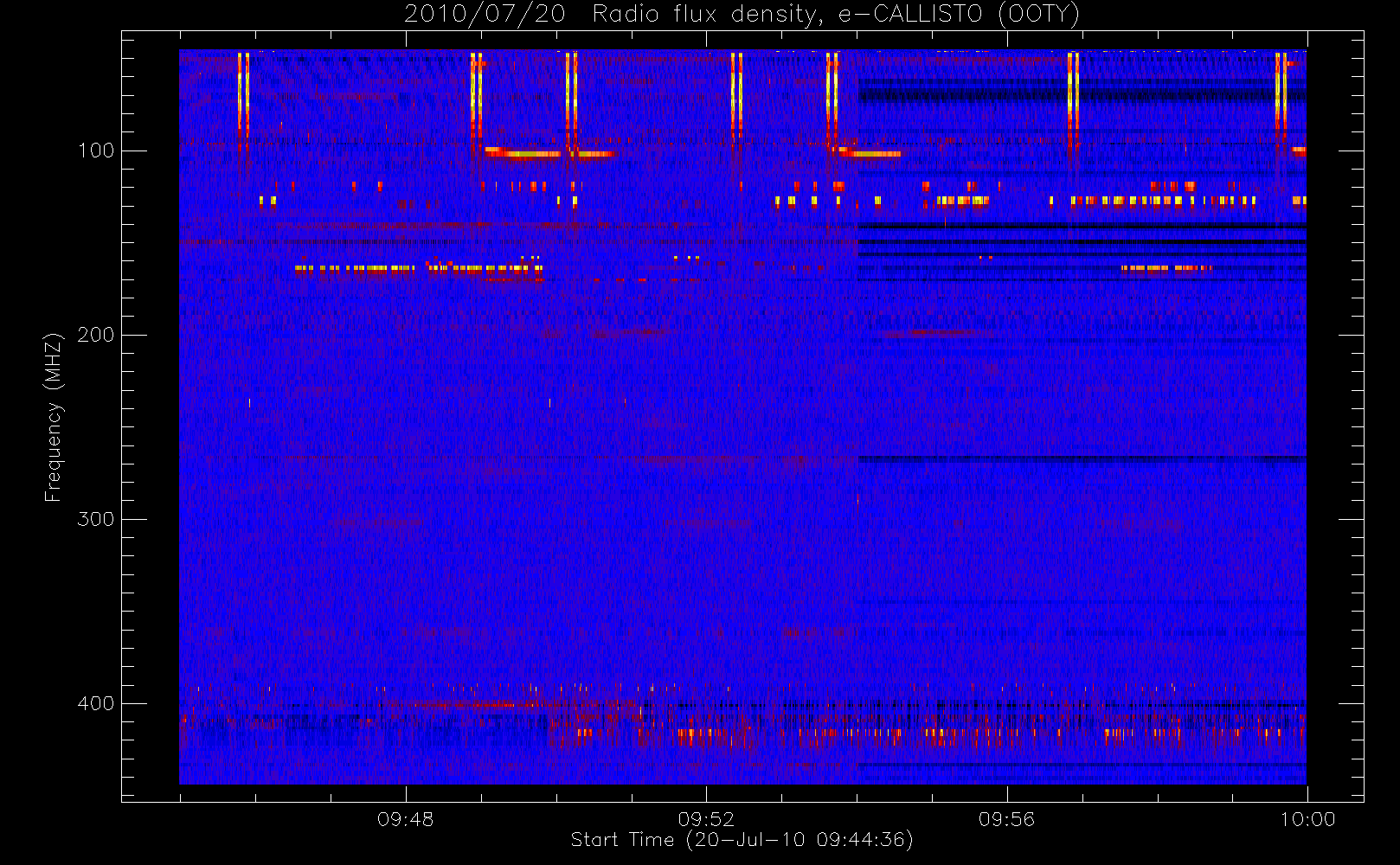Click the 09:52 time tick label
This screenshot has height=865, width=1400.
pos(706,819)
